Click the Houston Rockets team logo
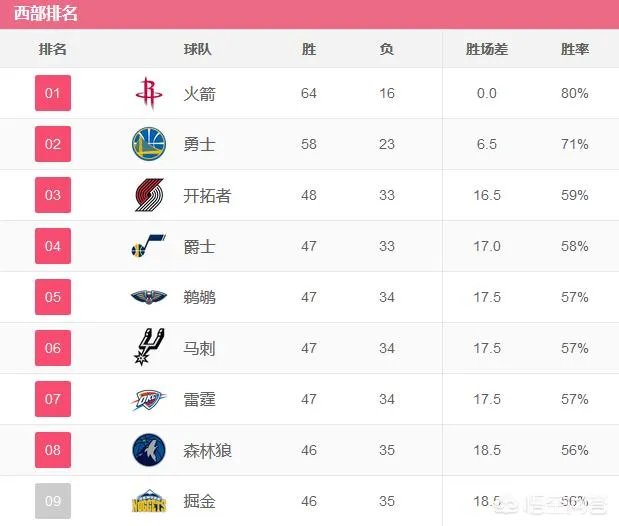The height and width of the screenshot is (526, 619). (x=148, y=94)
